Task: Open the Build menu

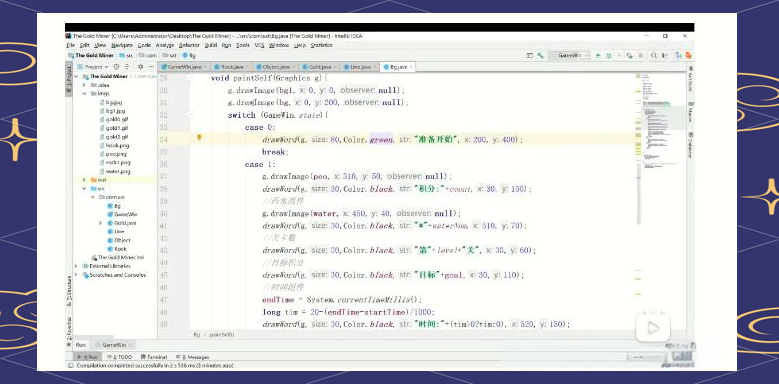Action: (x=211, y=45)
